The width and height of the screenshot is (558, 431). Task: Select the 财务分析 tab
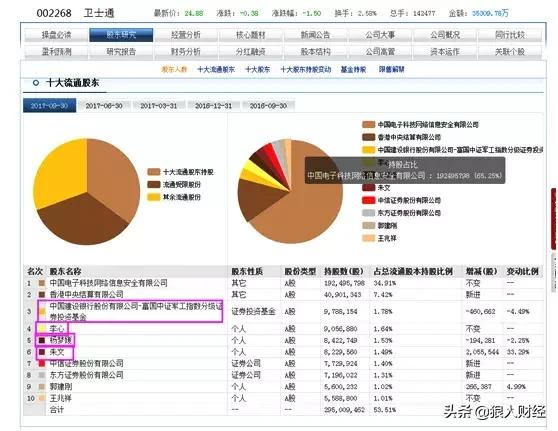point(186,52)
